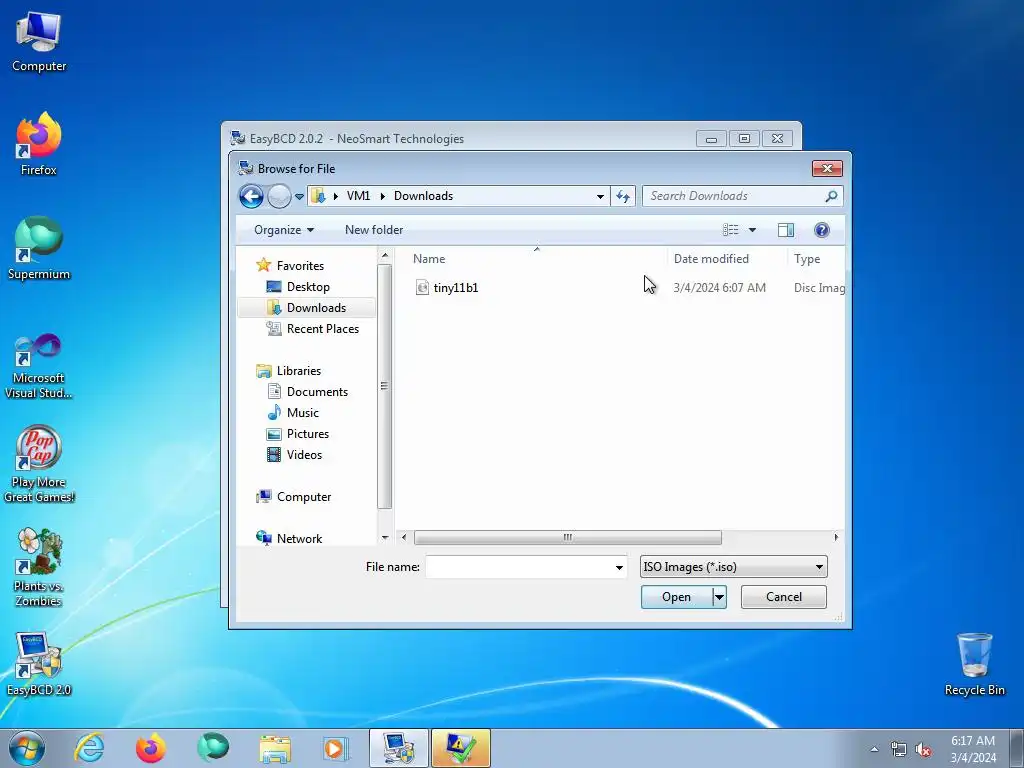
Task: Click the Open button
Action: 677,597
